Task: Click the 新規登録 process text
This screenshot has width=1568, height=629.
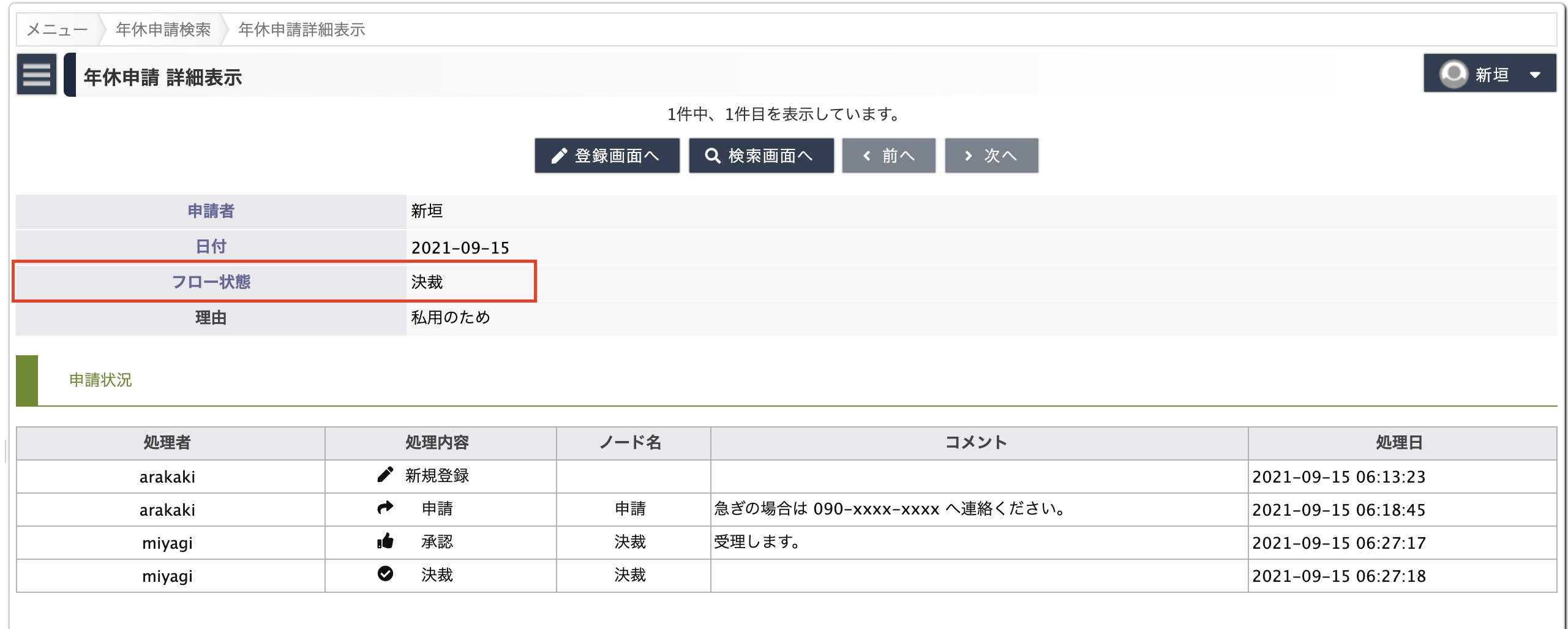Action: click(437, 476)
